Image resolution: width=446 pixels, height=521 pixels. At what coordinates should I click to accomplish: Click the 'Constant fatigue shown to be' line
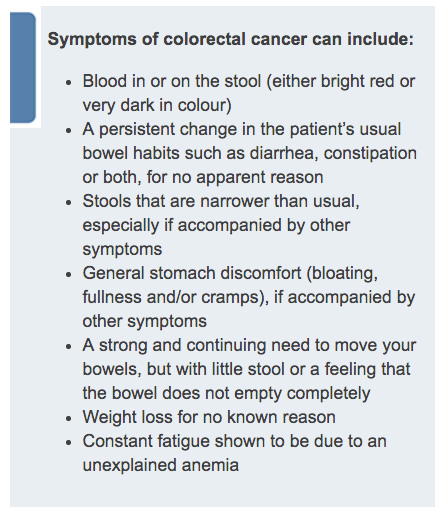pyautogui.click(x=234, y=441)
